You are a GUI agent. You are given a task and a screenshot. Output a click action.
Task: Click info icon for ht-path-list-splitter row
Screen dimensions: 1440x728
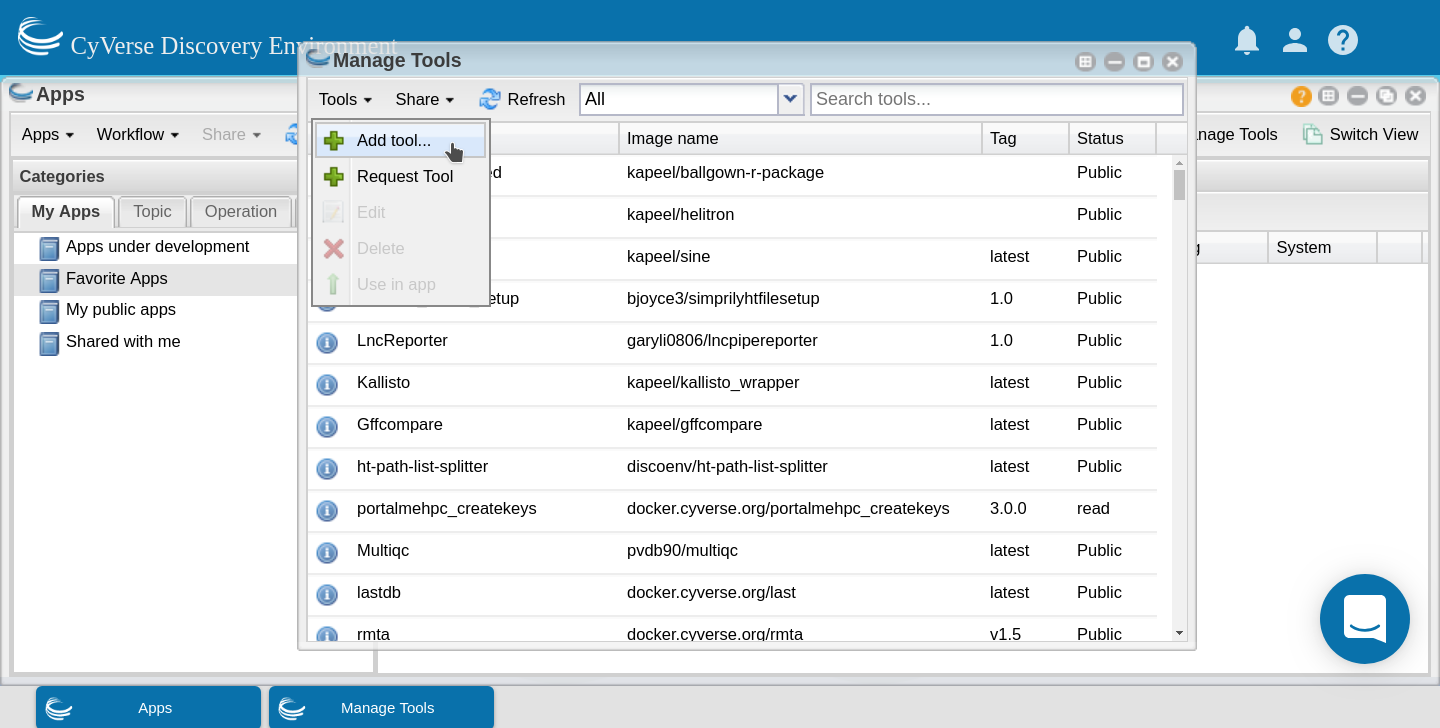tap(327, 468)
